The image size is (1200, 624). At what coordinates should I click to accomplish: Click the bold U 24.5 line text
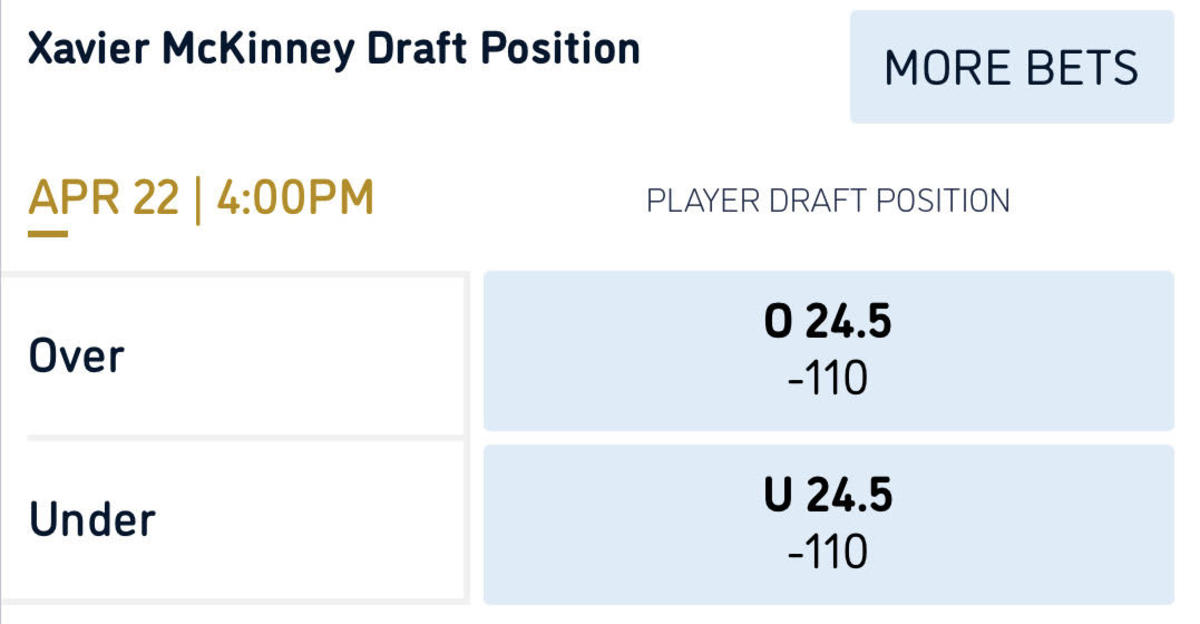(828, 497)
